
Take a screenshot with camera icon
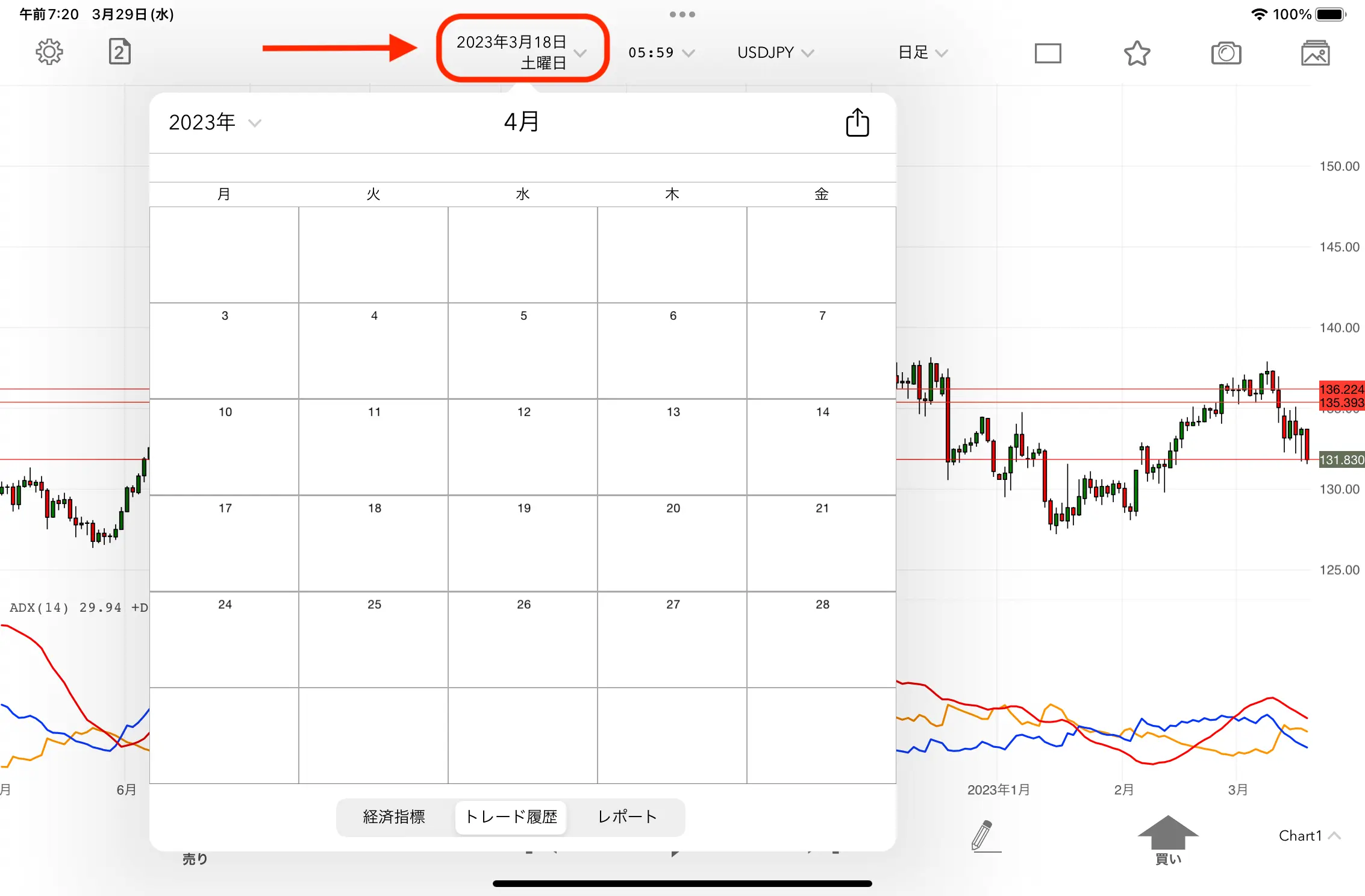(x=1226, y=53)
